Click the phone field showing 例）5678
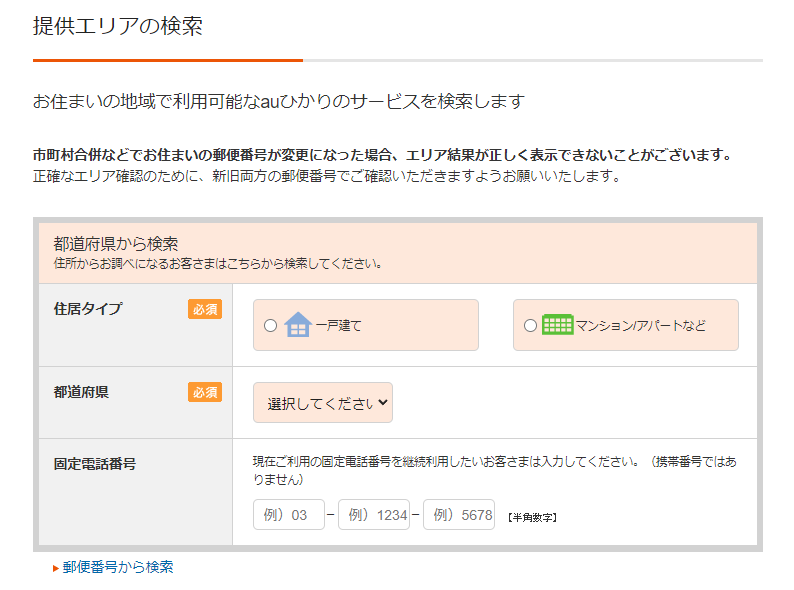The width and height of the screenshot is (794, 590). point(459,515)
